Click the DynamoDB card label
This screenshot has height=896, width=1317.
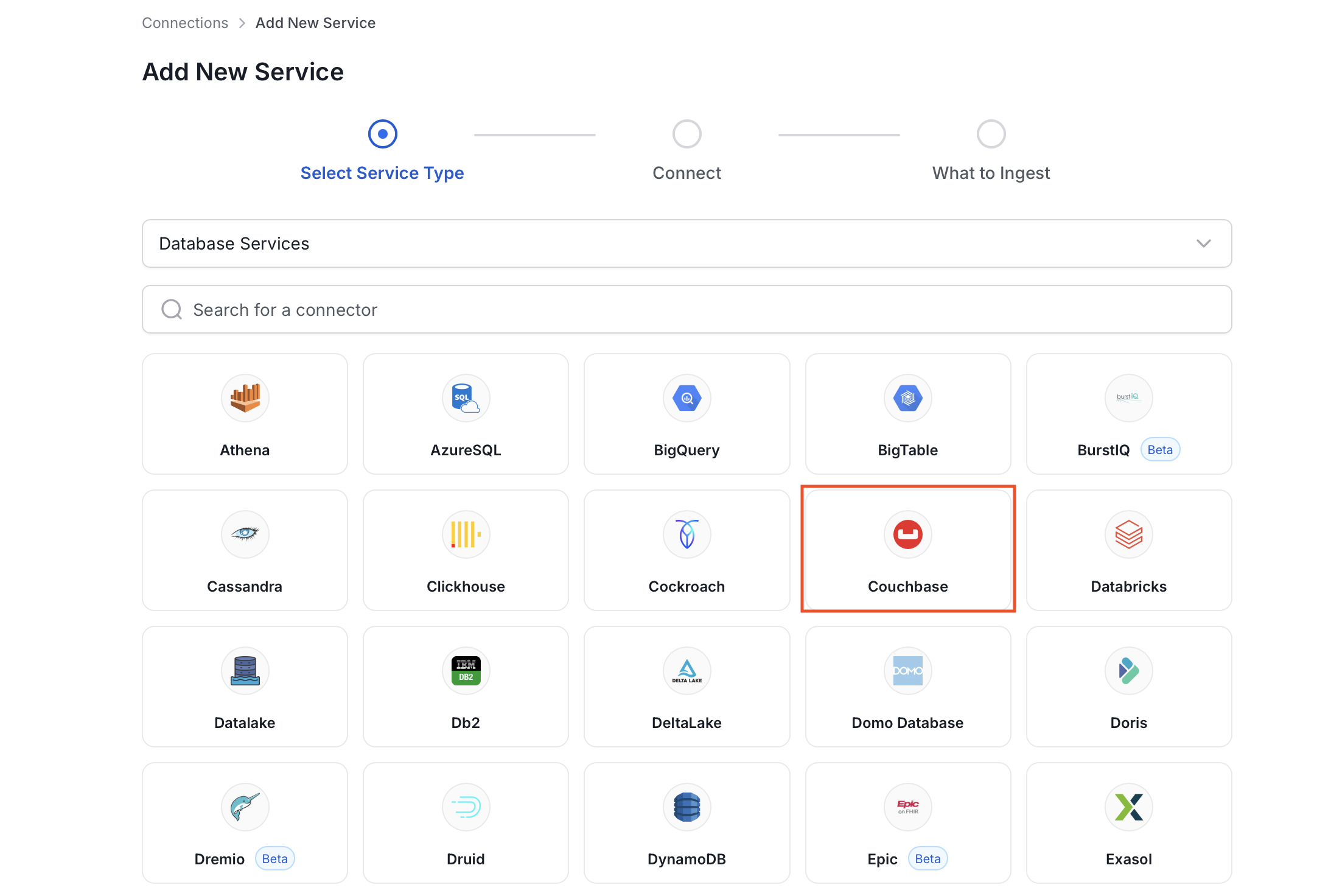pos(686,859)
